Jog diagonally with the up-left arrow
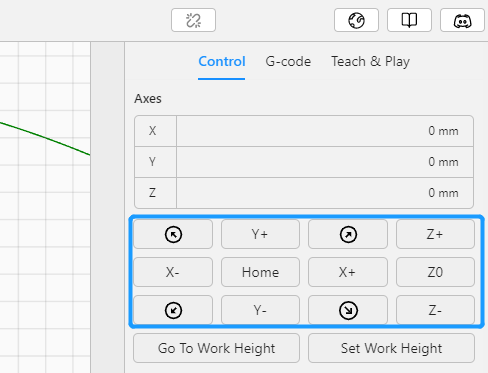Viewport: 488px width, 373px height. [173, 234]
